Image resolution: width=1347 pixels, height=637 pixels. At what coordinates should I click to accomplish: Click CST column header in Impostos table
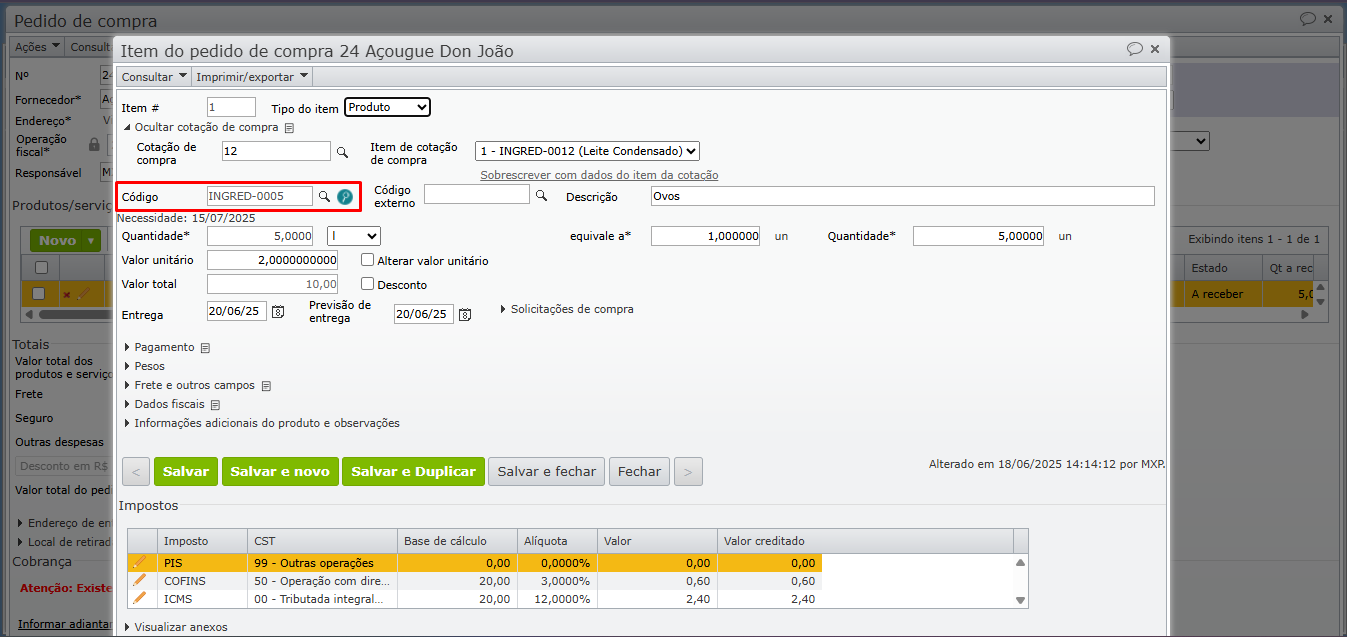(322, 541)
